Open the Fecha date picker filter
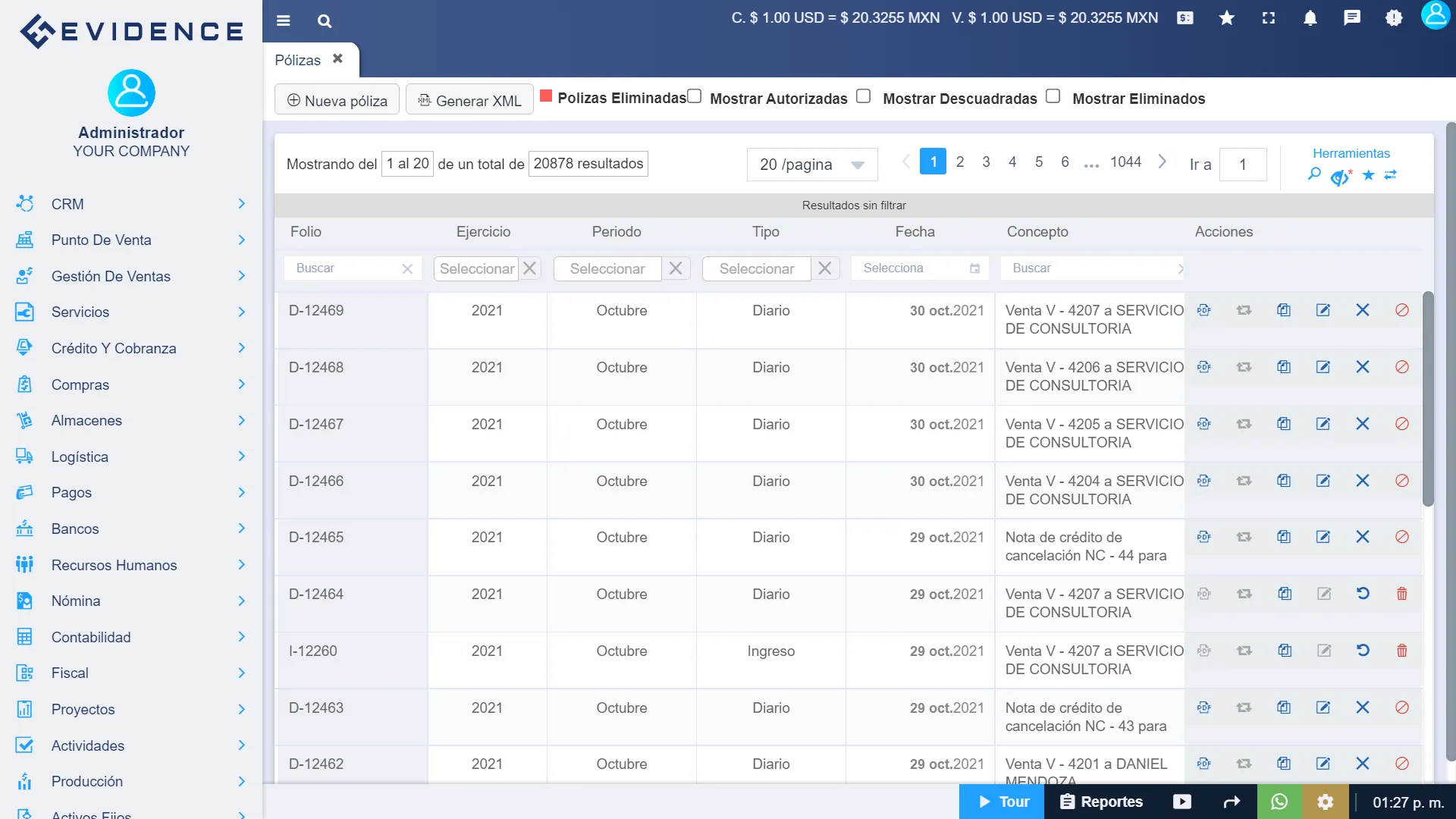1456x819 pixels. tap(920, 268)
